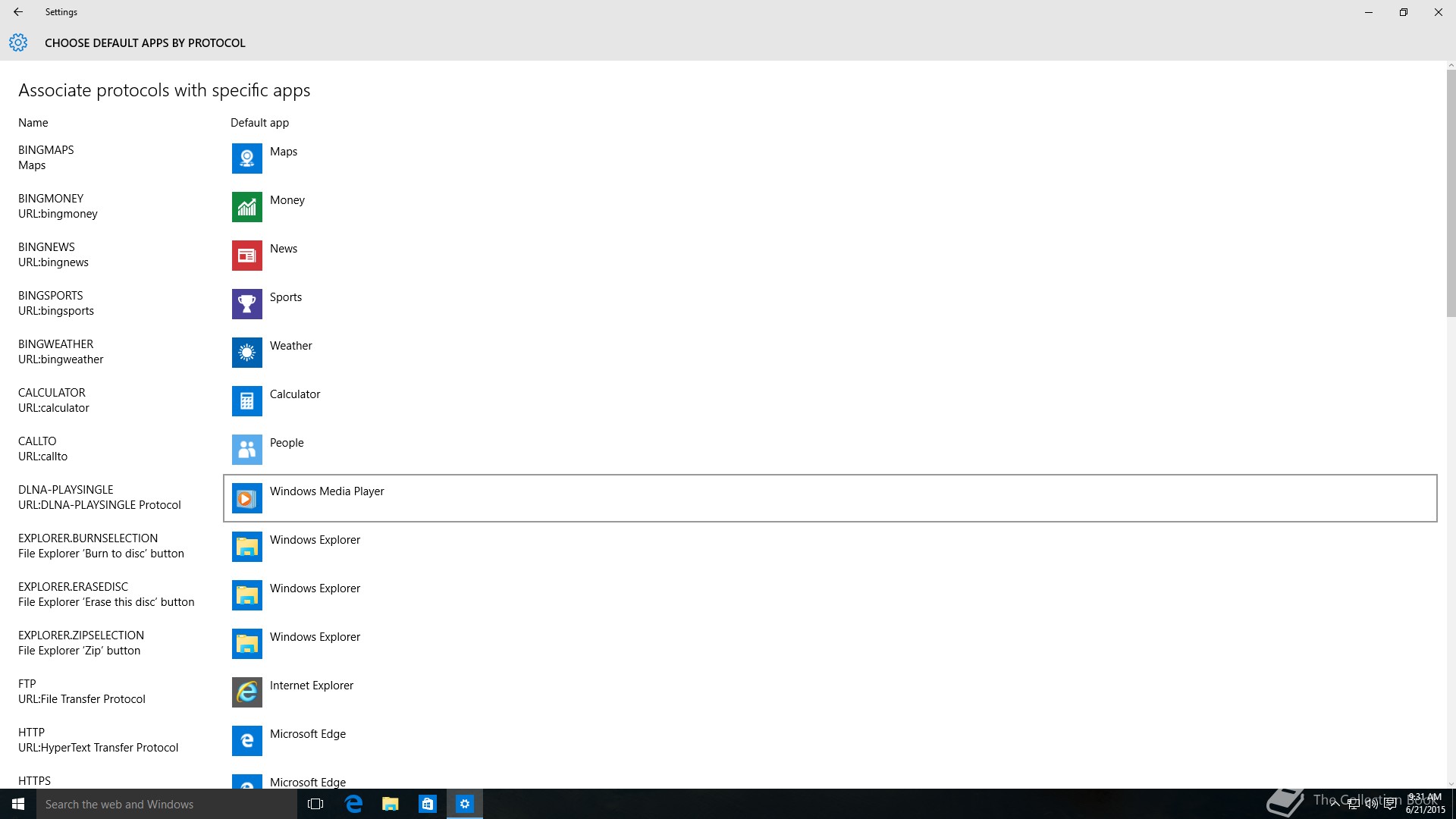The height and width of the screenshot is (819, 1456).
Task: Click the EXPLORER.ERASEDISC protocol name
Action: click(x=74, y=587)
